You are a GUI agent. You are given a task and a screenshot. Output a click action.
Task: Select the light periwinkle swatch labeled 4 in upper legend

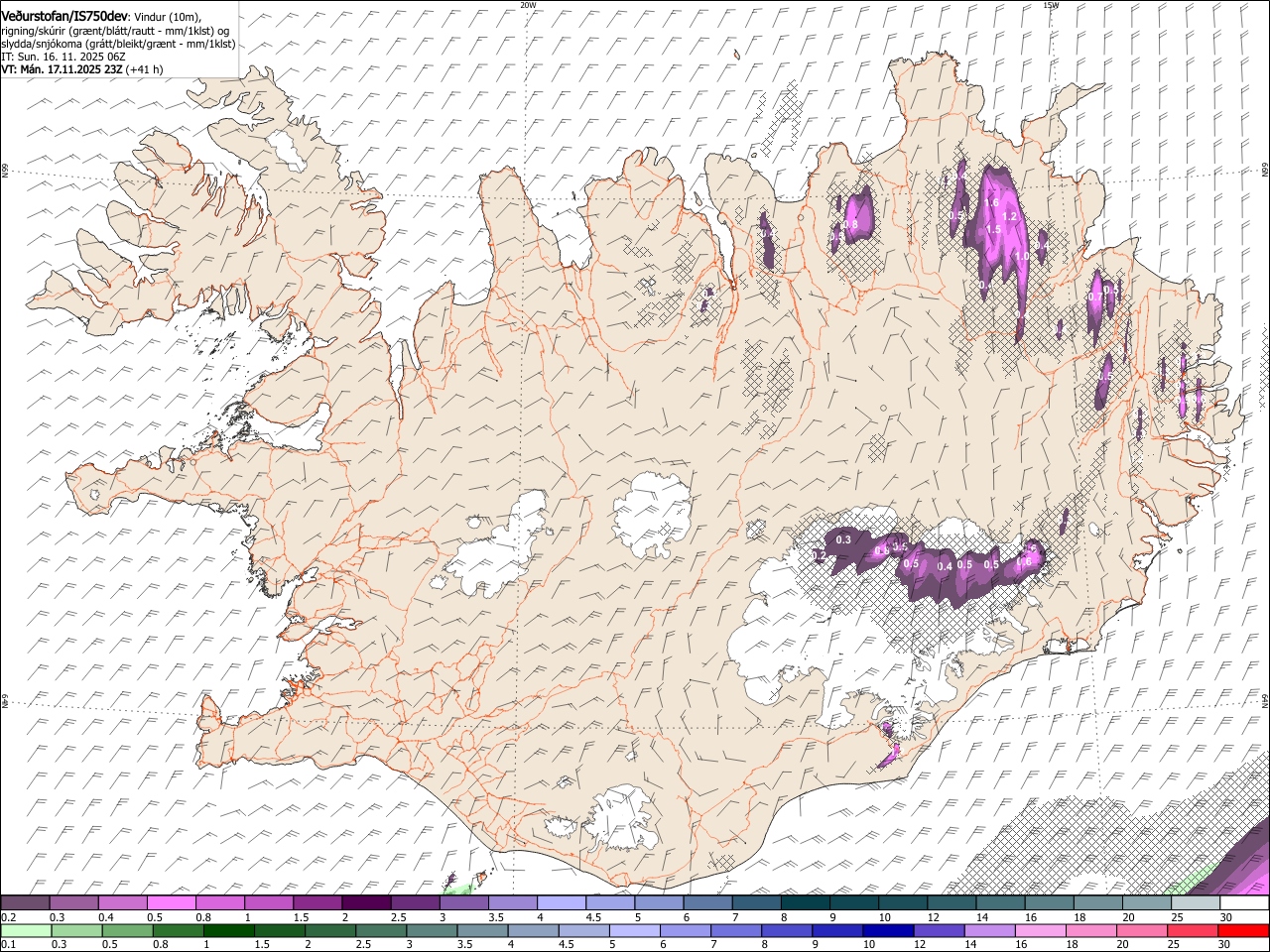561,903
